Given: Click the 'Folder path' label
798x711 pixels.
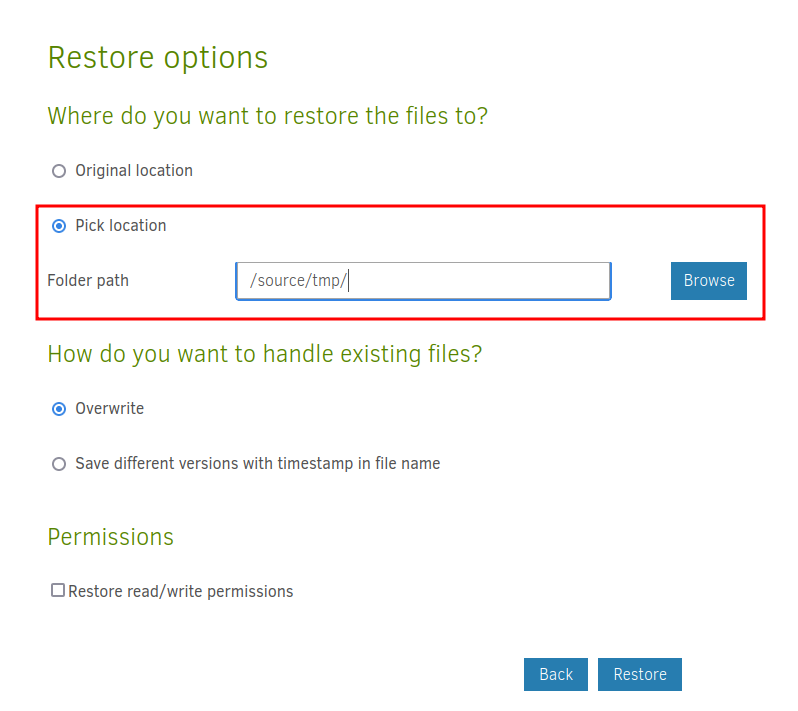Looking at the screenshot, I should click(x=88, y=281).
